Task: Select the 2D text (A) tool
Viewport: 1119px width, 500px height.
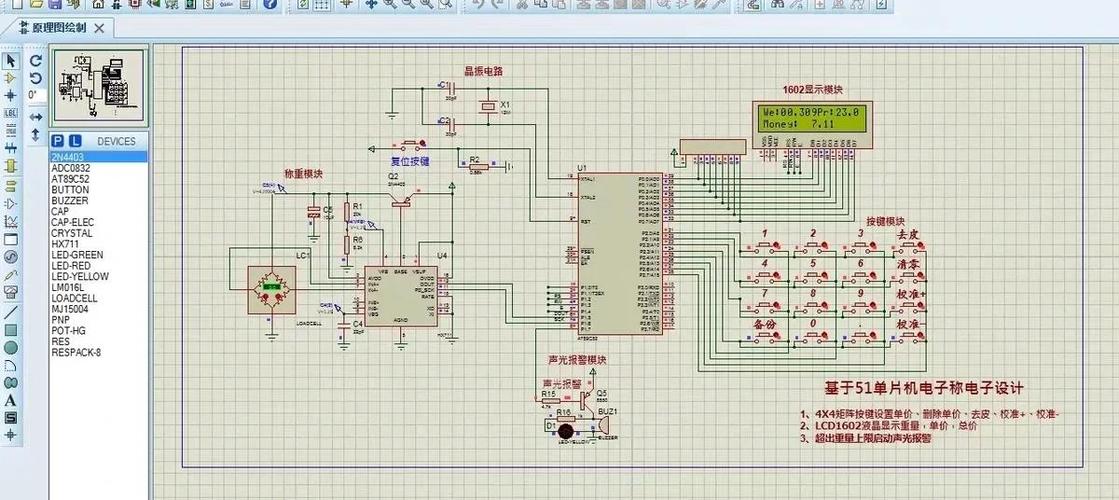Action: (x=11, y=400)
